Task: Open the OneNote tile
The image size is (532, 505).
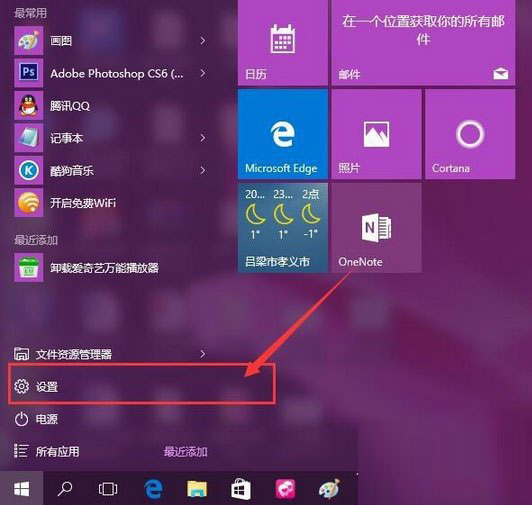Action: [x=376, y=228]
